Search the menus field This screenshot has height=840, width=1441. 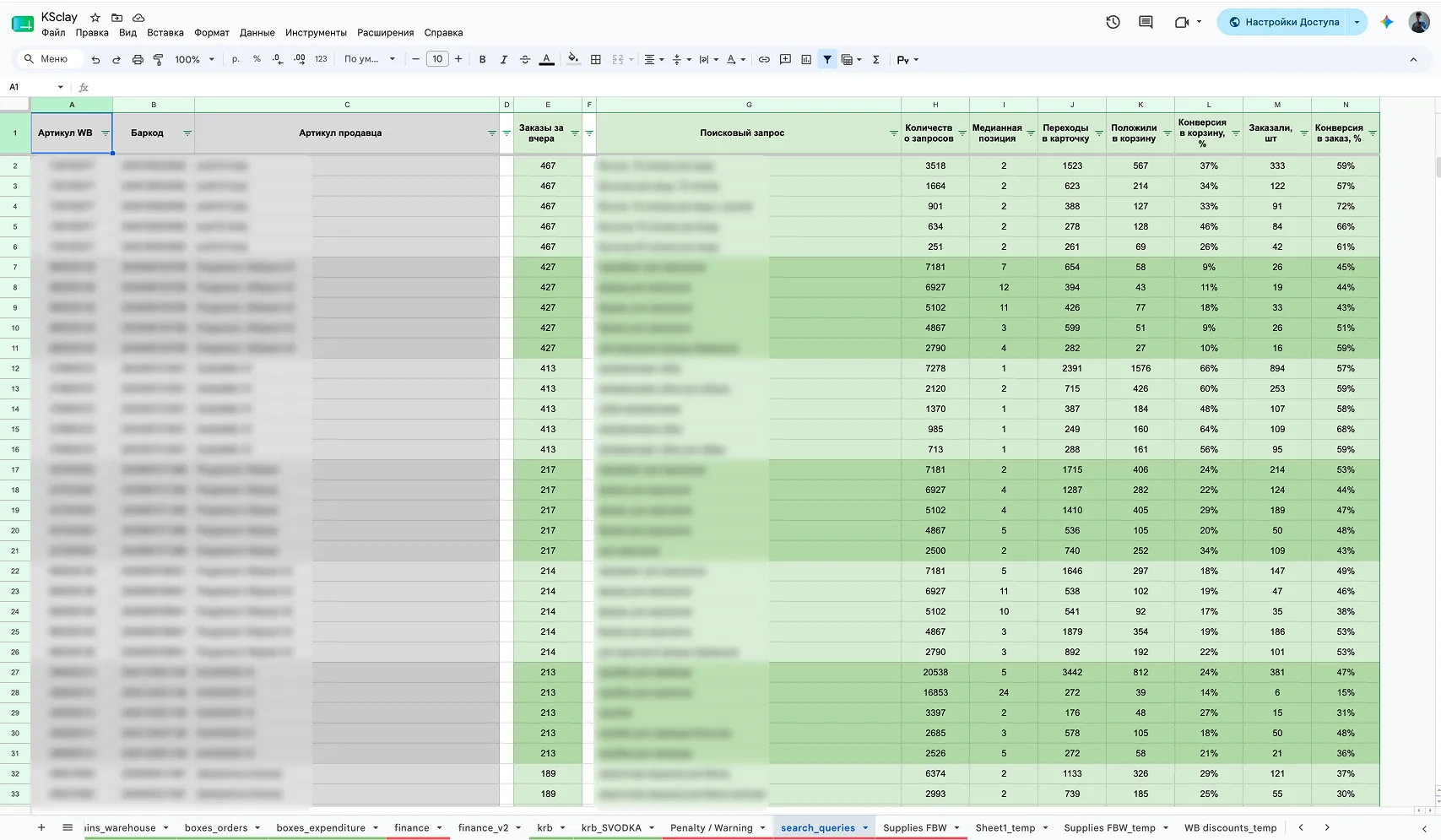pyautogui.click(x=51, y=59)
